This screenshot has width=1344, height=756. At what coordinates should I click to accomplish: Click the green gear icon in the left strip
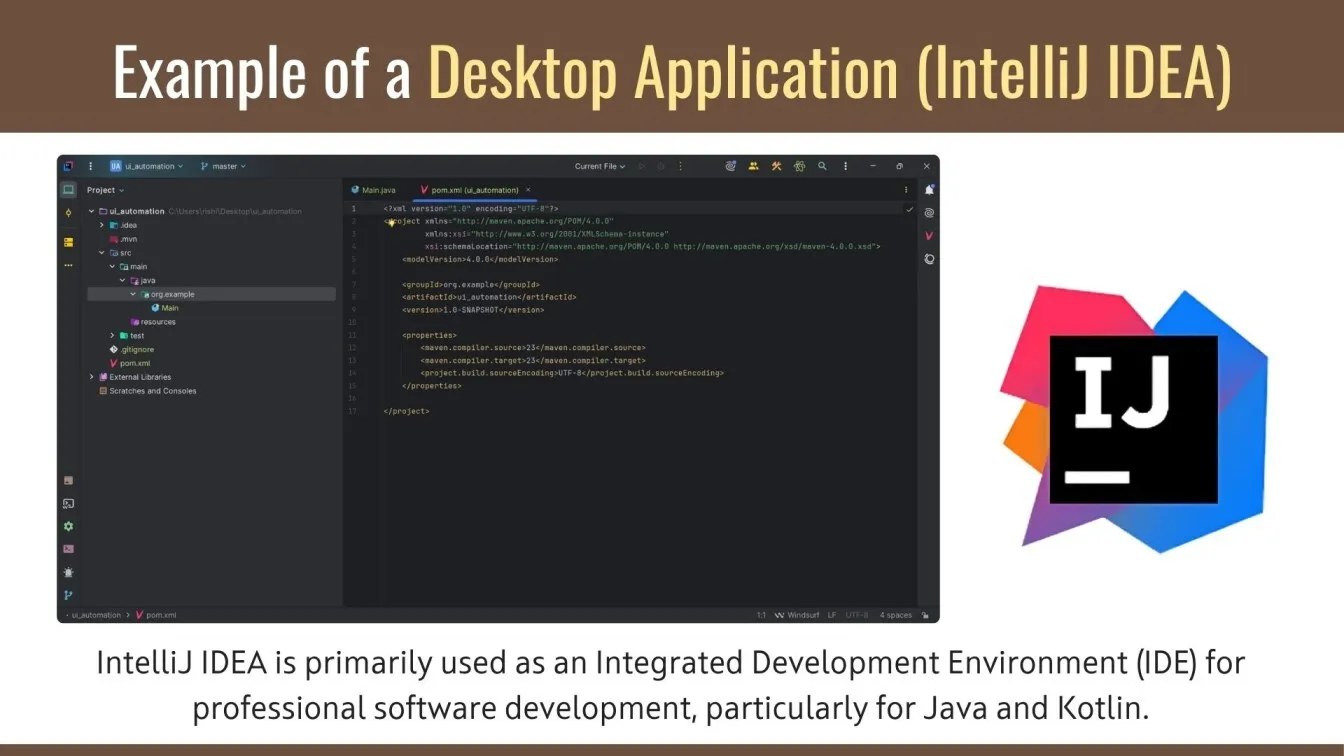69,526
